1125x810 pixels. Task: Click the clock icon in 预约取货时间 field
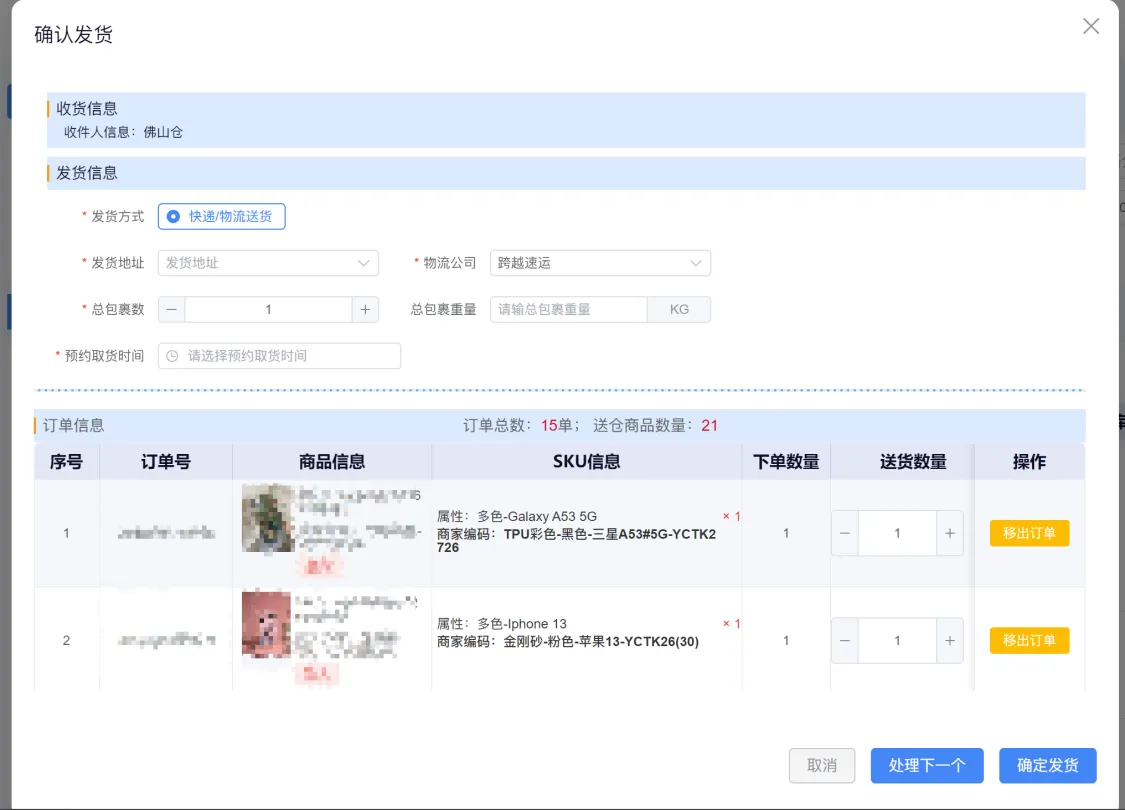click(x=172, y=356)
